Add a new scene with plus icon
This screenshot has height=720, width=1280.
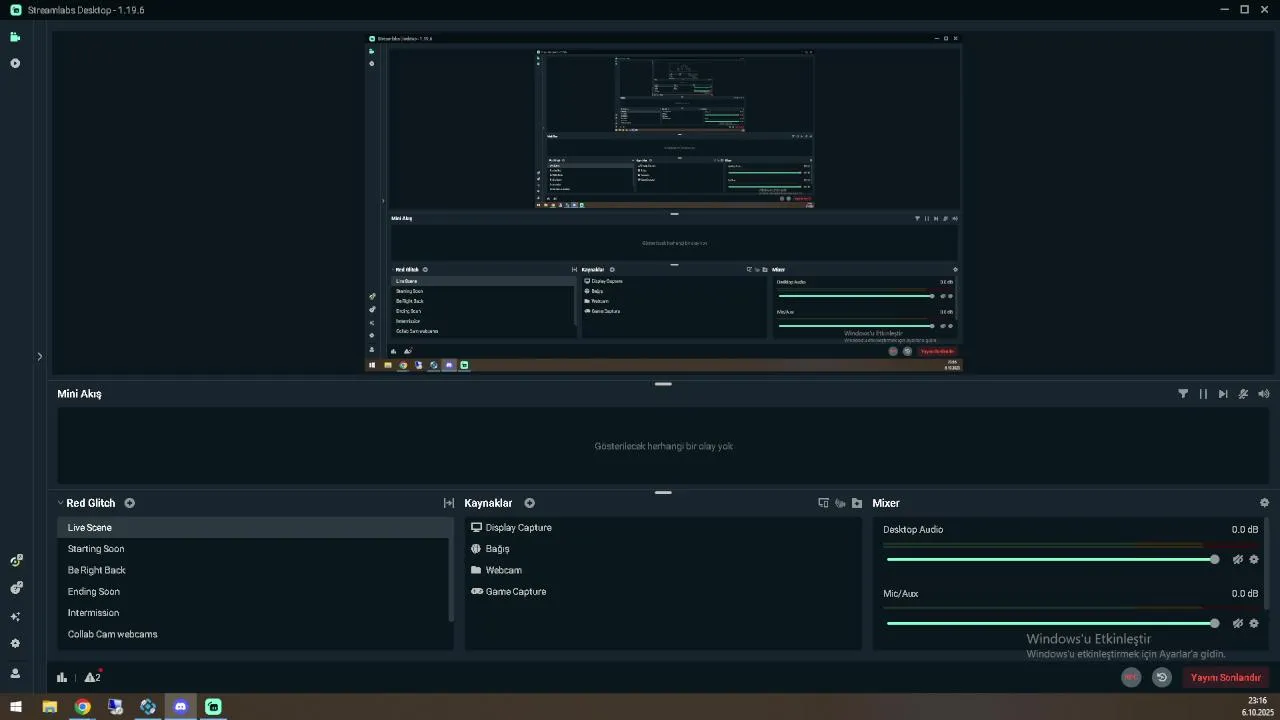click(129, 503)
